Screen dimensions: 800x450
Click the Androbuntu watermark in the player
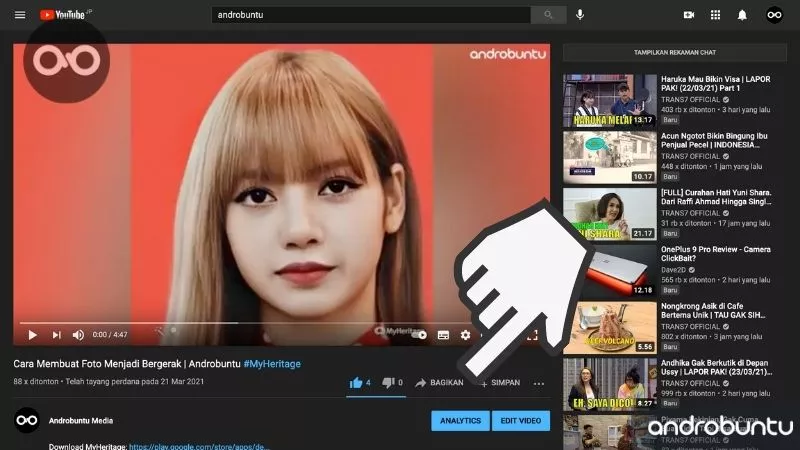[x=508, y=54]
